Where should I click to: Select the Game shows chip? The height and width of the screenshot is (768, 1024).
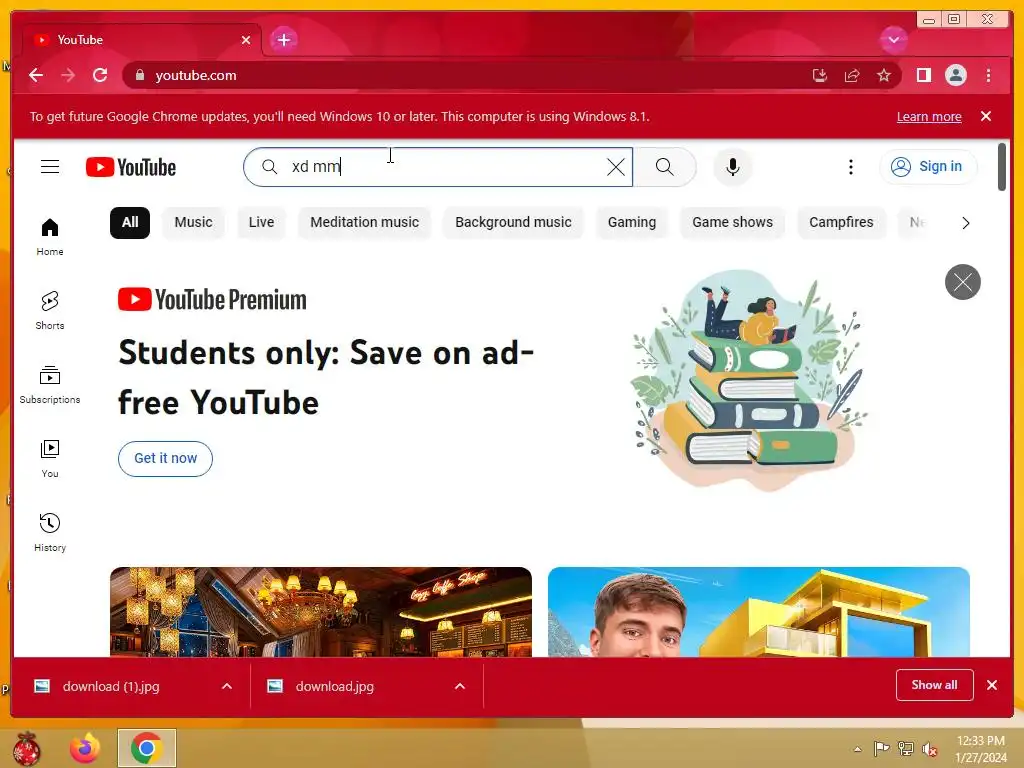click(732, 222)
